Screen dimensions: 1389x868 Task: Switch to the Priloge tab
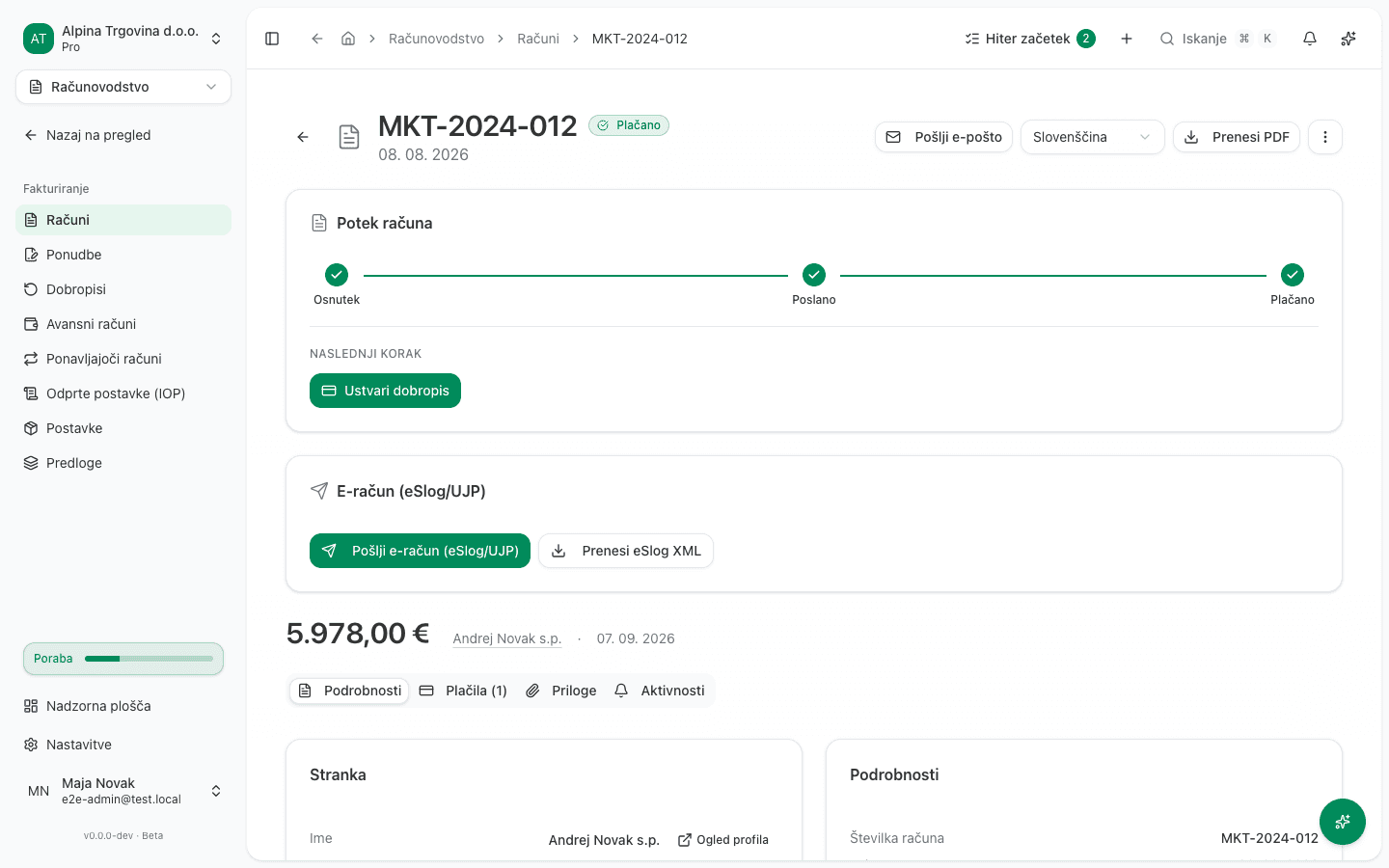(561, 691)
